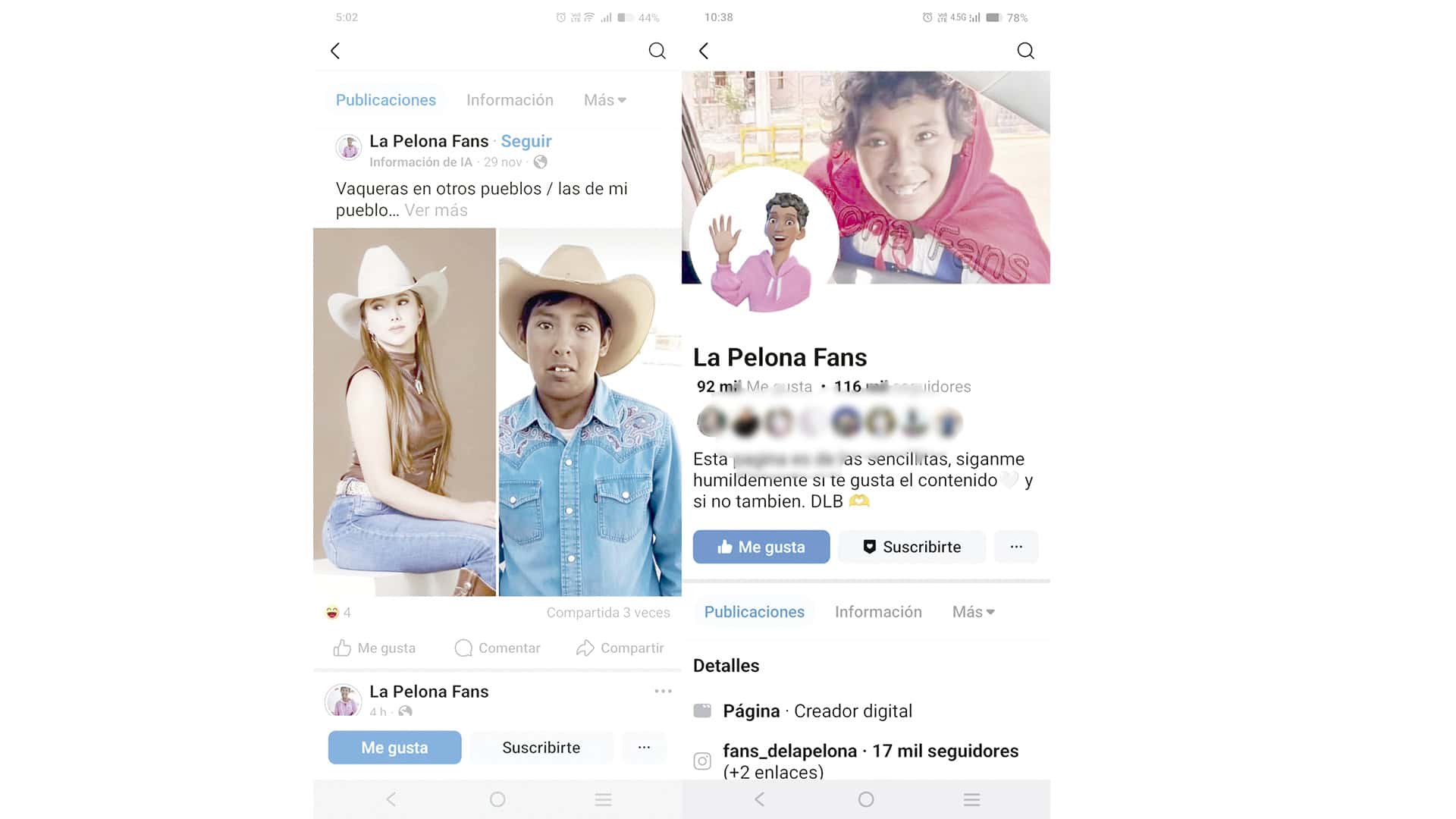Image resolution: width=1456 pixels, height=819 pixels.
Task: Tap the back arrow on left screen
Action: pyautogui.click(x=335, y=51)
